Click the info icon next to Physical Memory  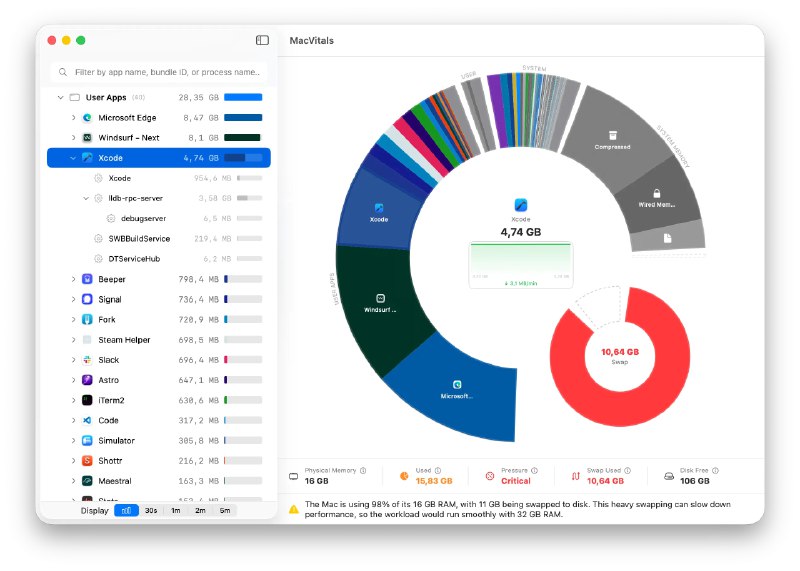pos(363,470)
